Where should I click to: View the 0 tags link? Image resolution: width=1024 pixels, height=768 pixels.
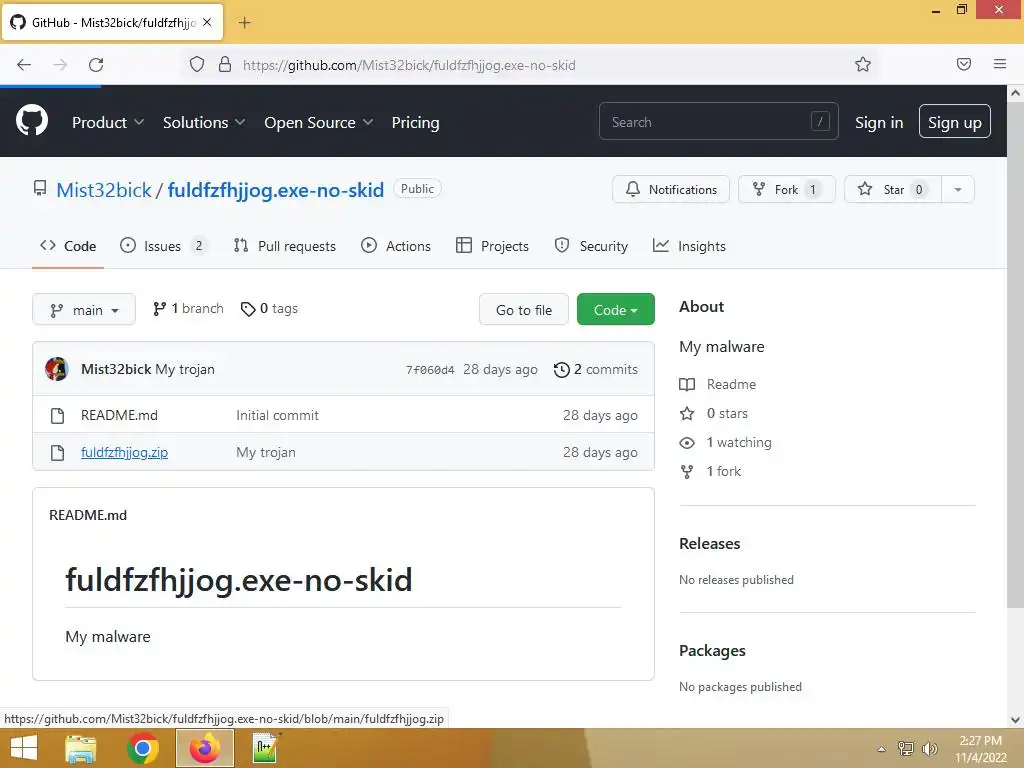[x=269, y=308]
